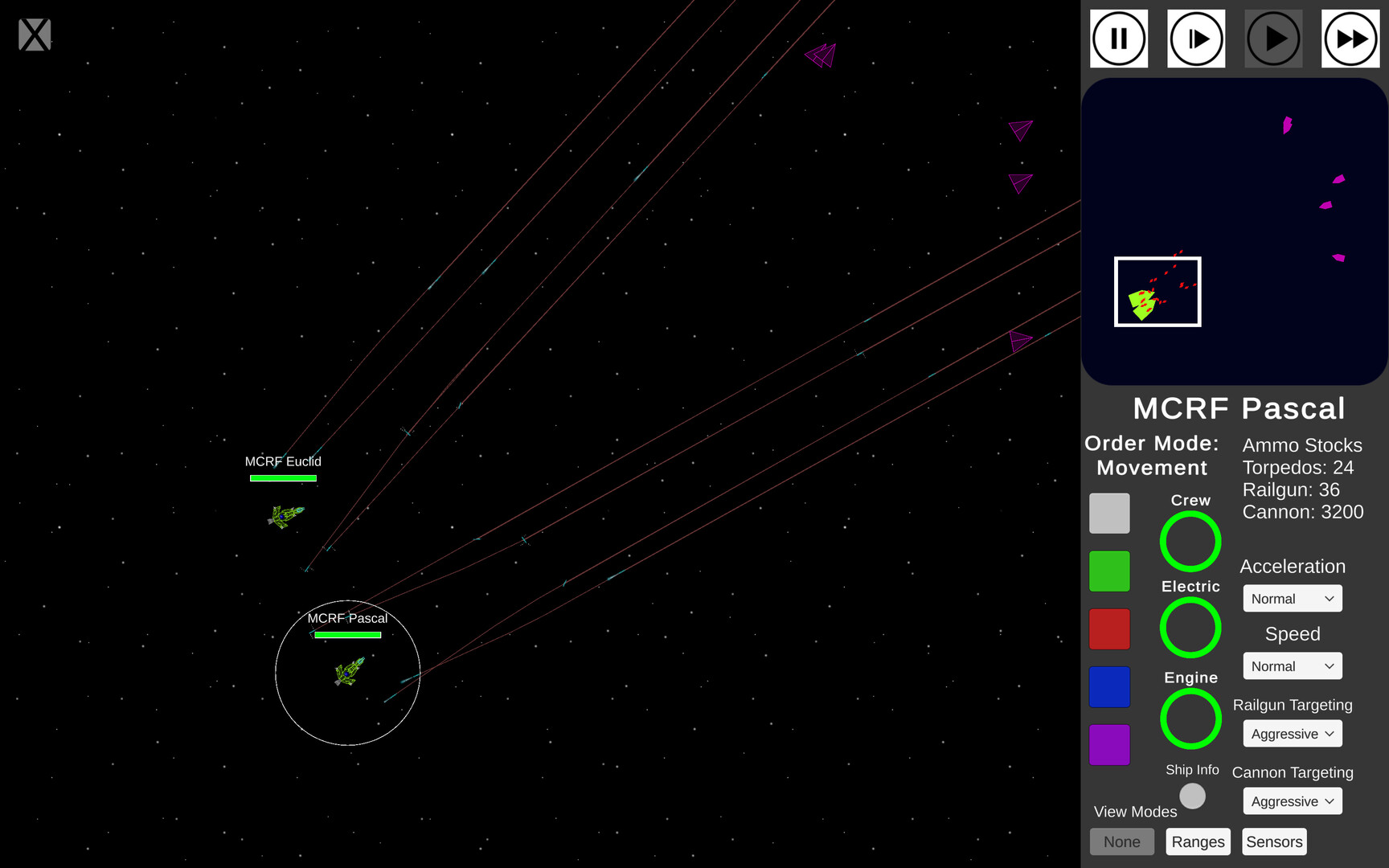The width and height of the screenshot is (1389, 868).
Task: Click the Electric status circle
Action: [1190, 628]
